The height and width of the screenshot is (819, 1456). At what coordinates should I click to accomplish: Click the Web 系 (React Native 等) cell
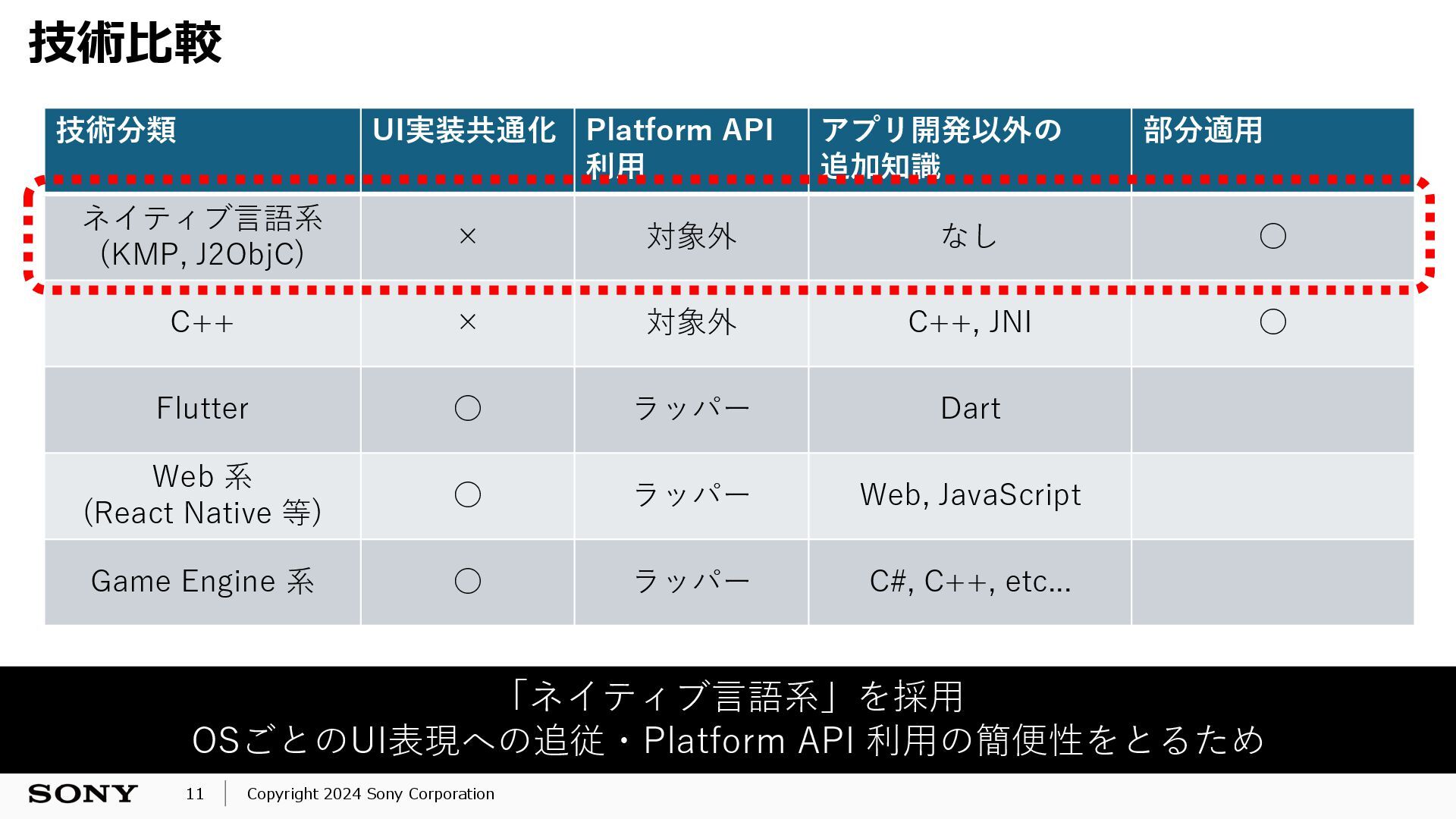[202, 495]
